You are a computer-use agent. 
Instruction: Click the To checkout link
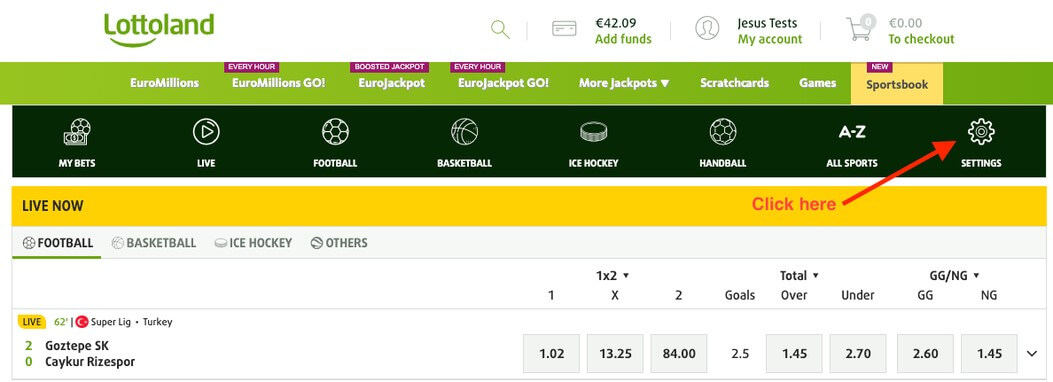[921, 39]
